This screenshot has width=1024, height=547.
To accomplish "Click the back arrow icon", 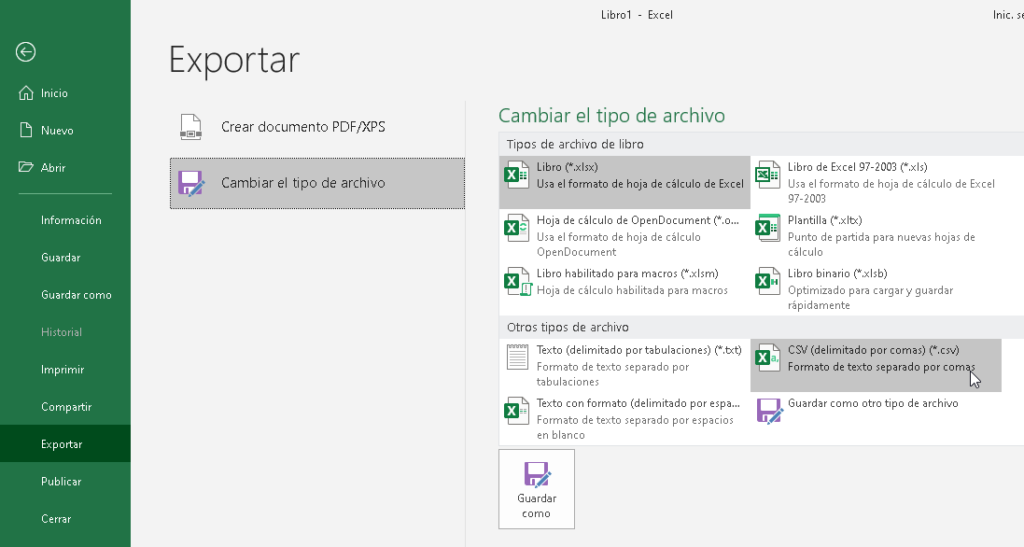I will (26, 52).
